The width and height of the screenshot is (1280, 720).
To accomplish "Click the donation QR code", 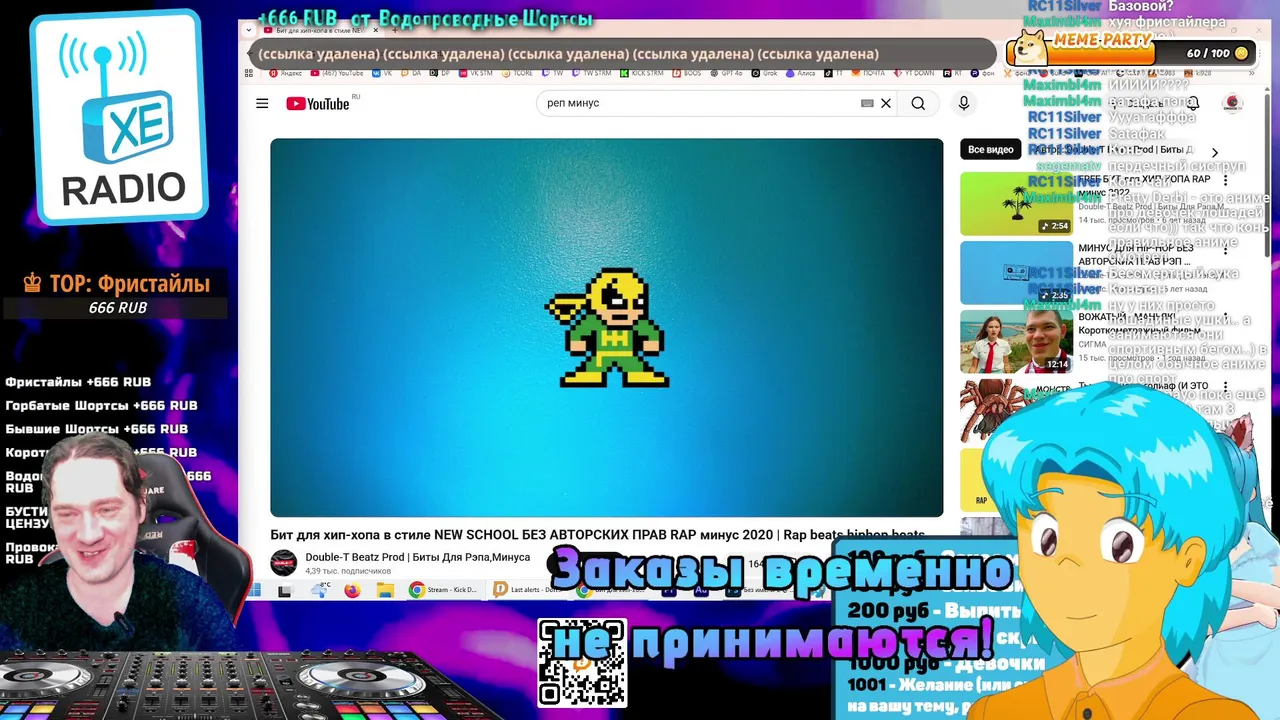I will [582, 663].
